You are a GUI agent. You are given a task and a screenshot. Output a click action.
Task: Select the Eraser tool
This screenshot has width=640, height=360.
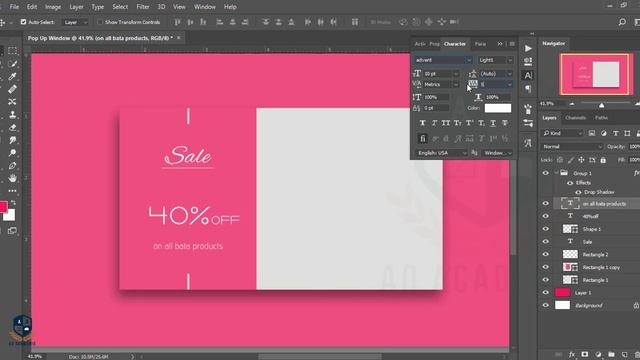[12, 127]
